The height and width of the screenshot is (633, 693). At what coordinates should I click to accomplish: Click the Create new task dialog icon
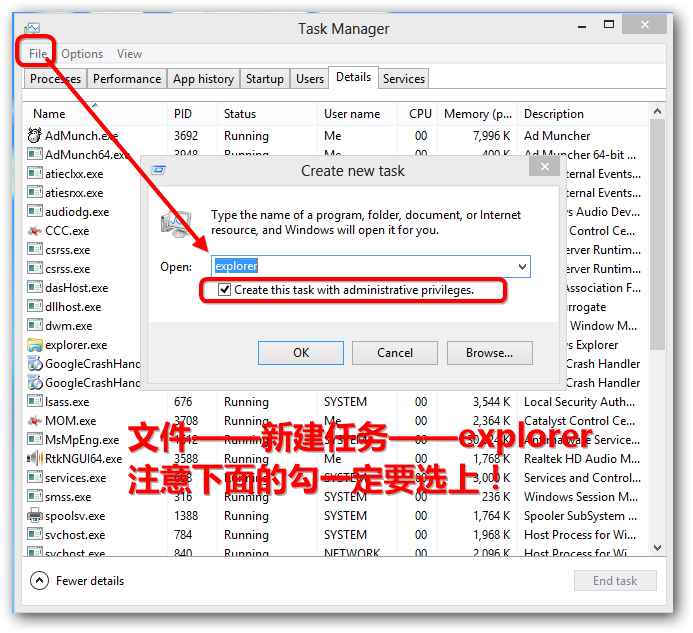(x=158, y=170)
